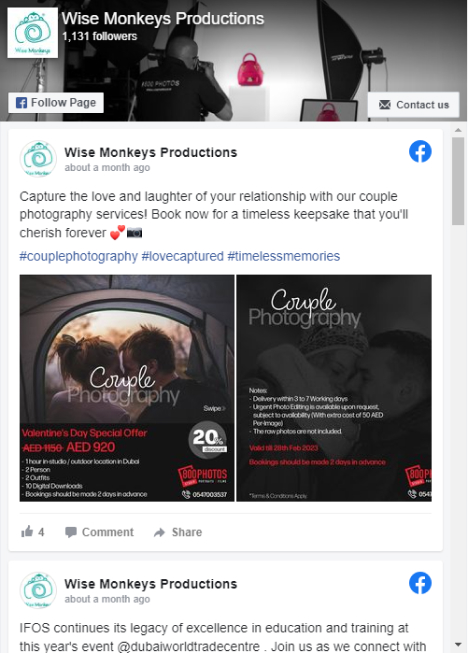468x653 pixels.
Task: Open Wise Monkeys logo in page header
Action: (x=32, y=33)
